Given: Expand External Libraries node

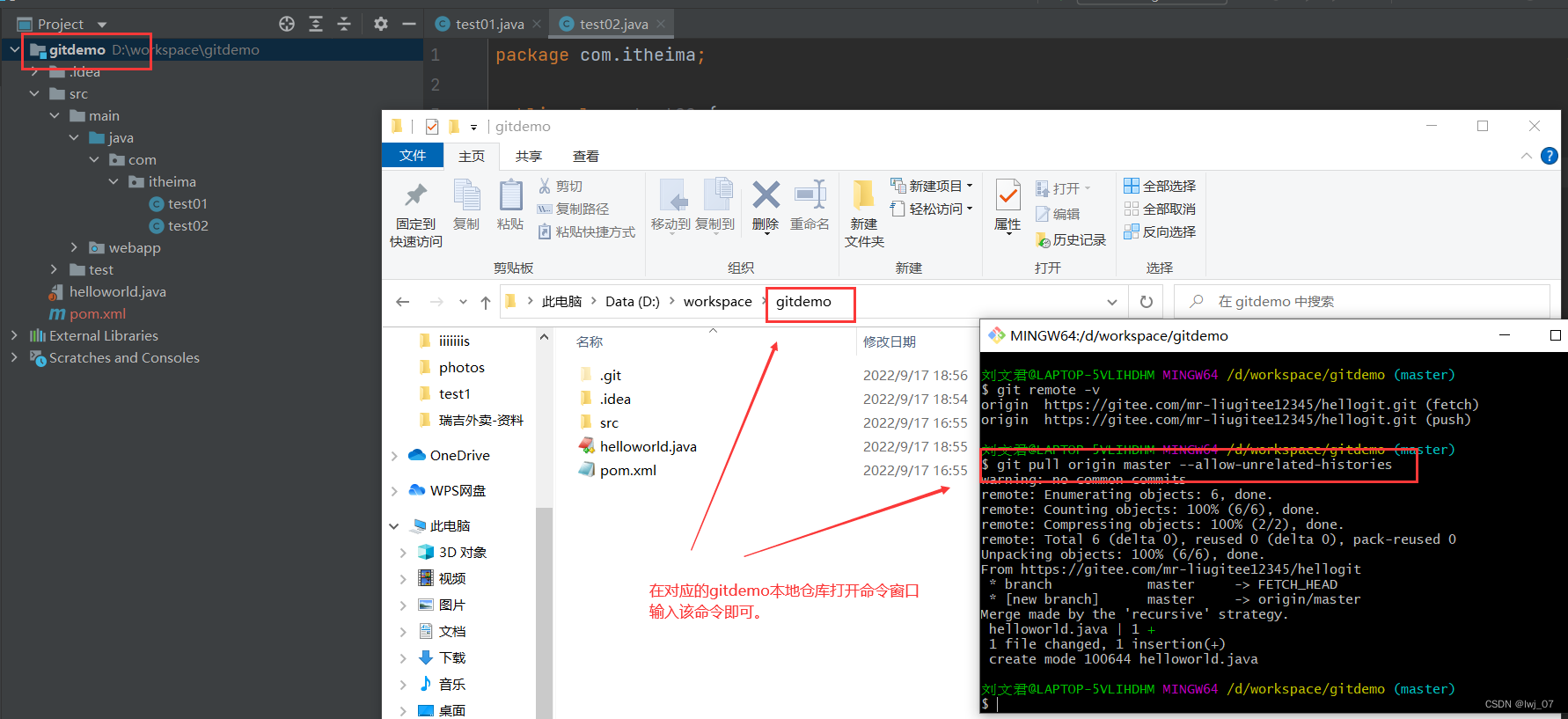Looking at the screenshot, I should click(14, 335).
